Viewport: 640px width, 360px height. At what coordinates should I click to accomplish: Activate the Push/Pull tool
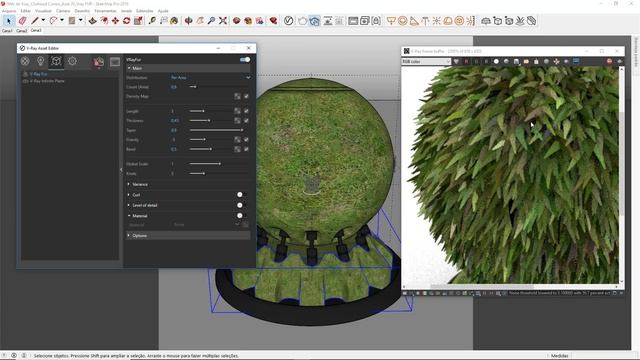pos(93,20)
